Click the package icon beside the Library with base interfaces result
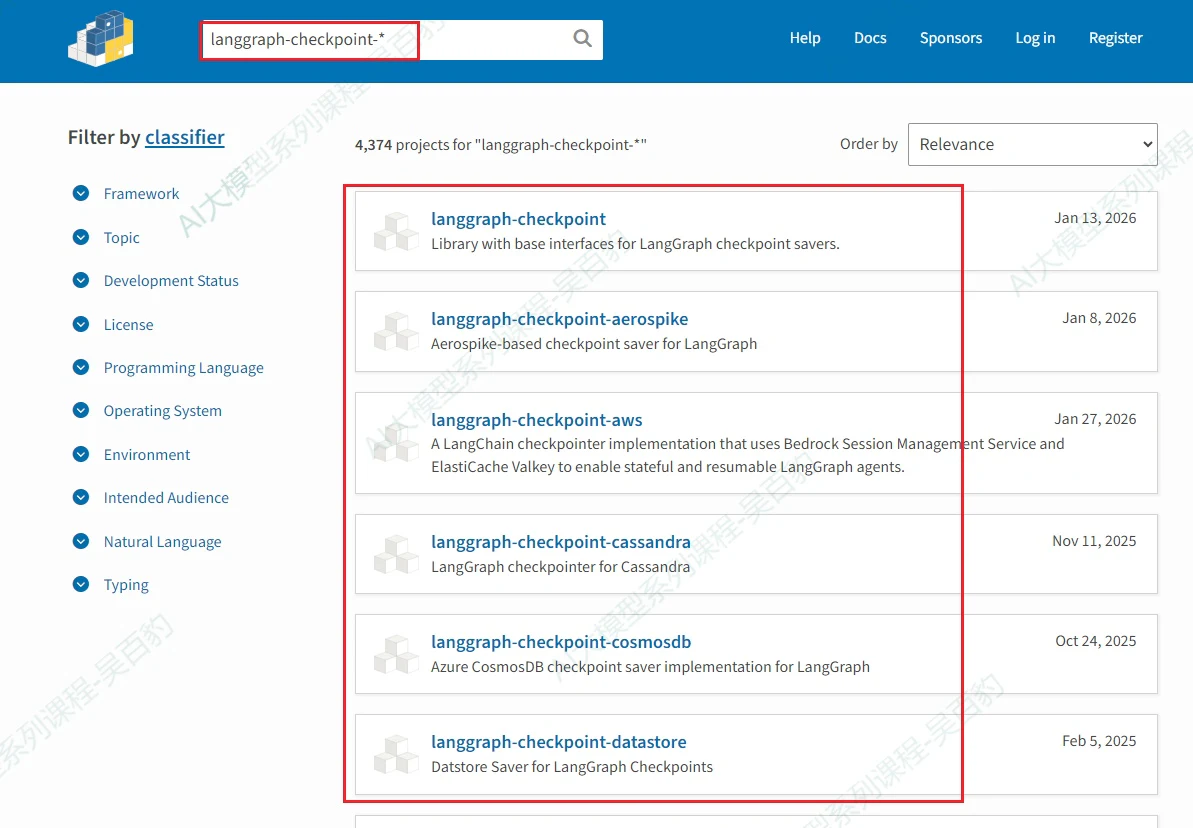The width and height of the screenshot is (1193, 828). [x=396, y=231]
